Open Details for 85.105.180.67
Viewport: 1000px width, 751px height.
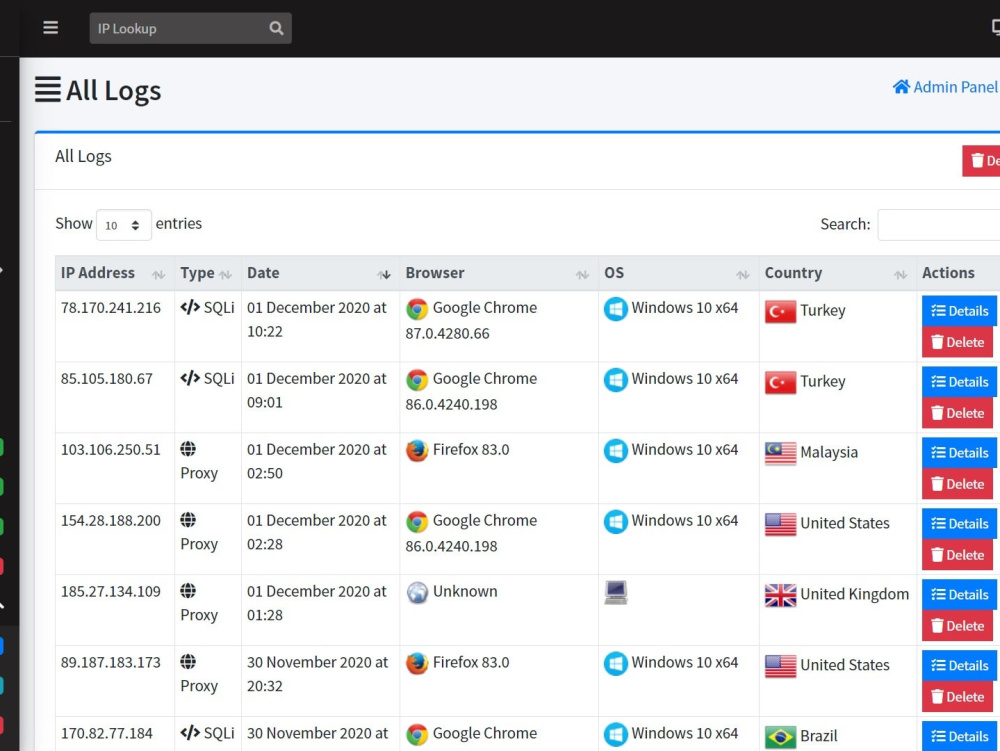[x=959, y=382]
